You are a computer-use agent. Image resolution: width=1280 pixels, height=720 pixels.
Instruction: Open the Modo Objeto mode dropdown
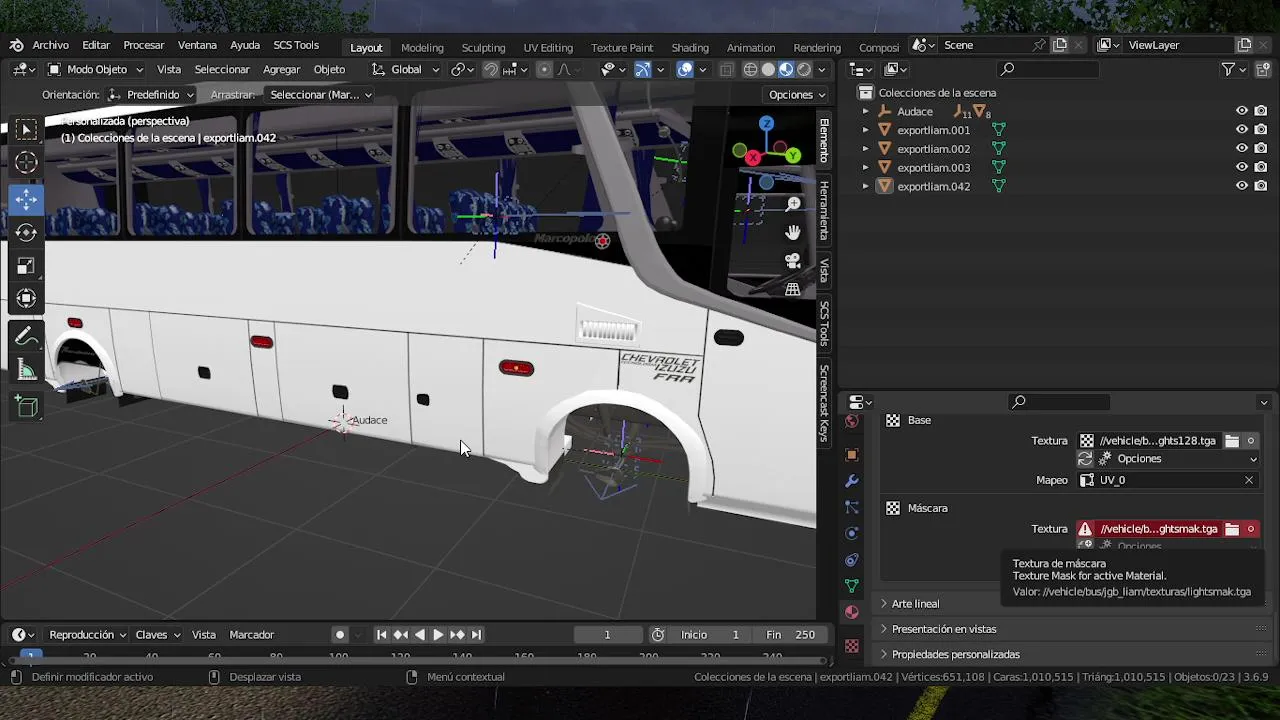pyautogui.click(x=96, y=69)
